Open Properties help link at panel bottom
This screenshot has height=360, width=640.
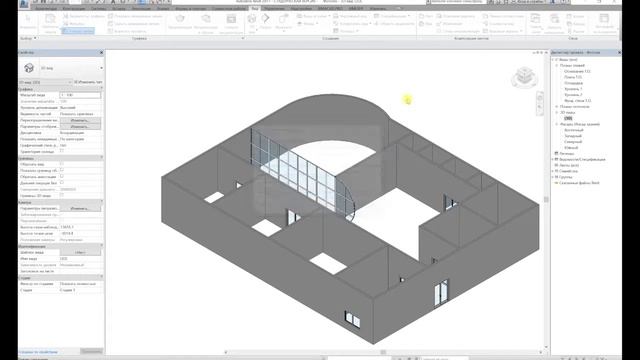click(x=38, y=351)
